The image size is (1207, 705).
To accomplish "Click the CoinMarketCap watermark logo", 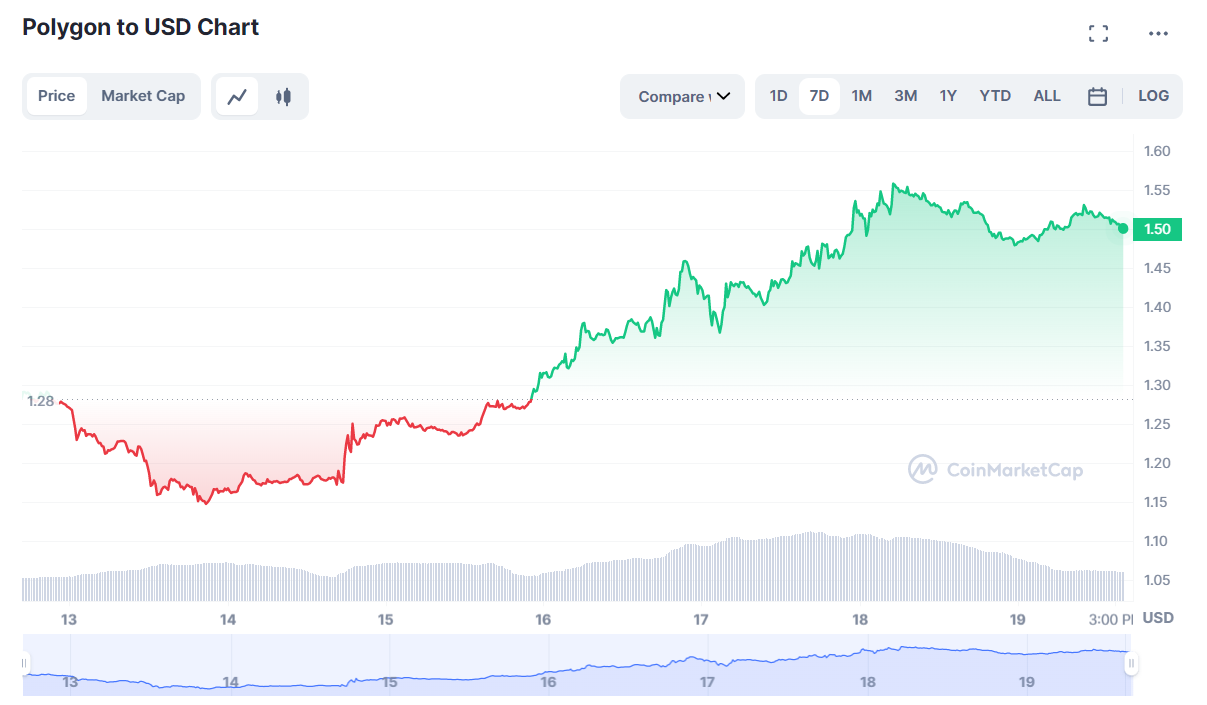I will coord(995,469).
